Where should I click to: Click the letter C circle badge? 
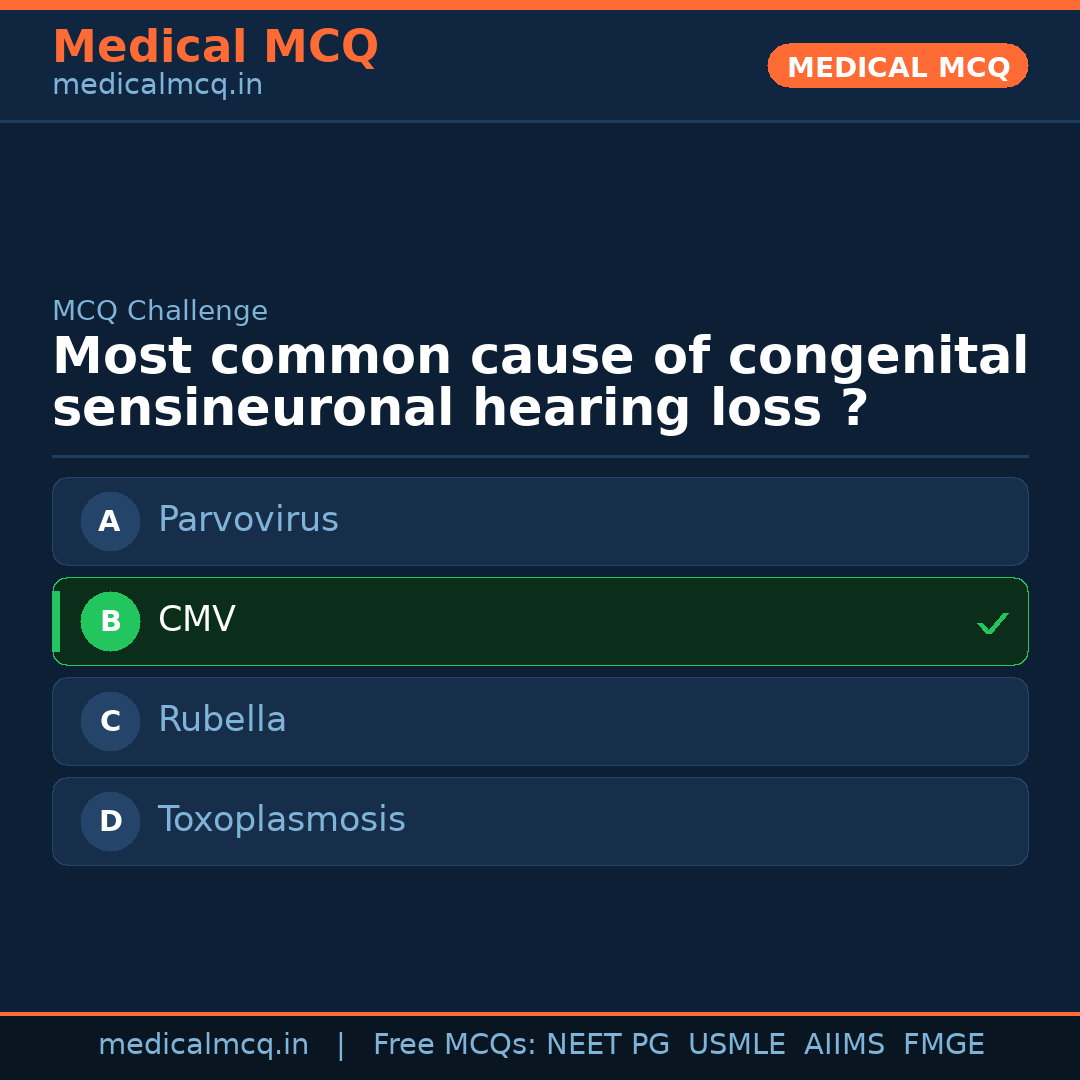pyautogui.click(x=110, y=721)
